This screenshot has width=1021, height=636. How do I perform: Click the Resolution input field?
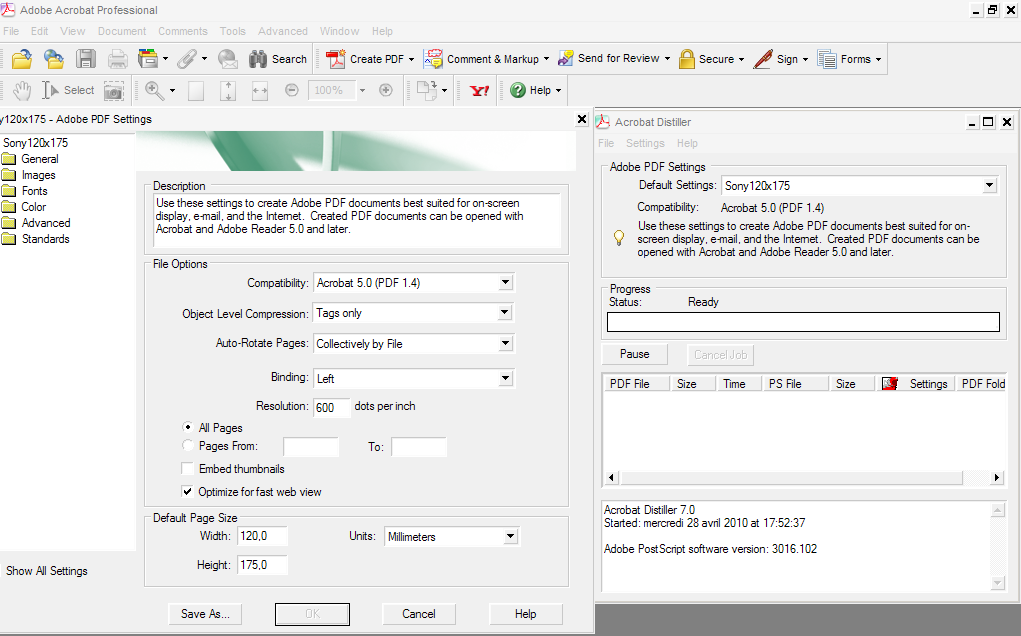tap(331, 408)
